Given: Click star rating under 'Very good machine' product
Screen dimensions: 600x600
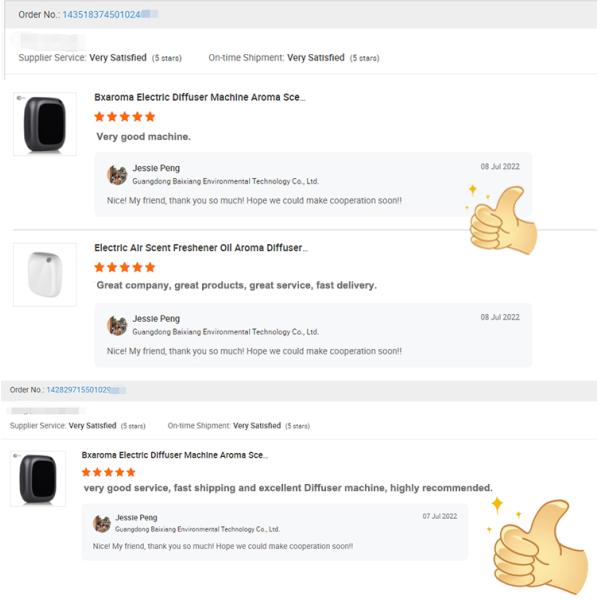Looking at the screenshot, I should tap(124, 117).
